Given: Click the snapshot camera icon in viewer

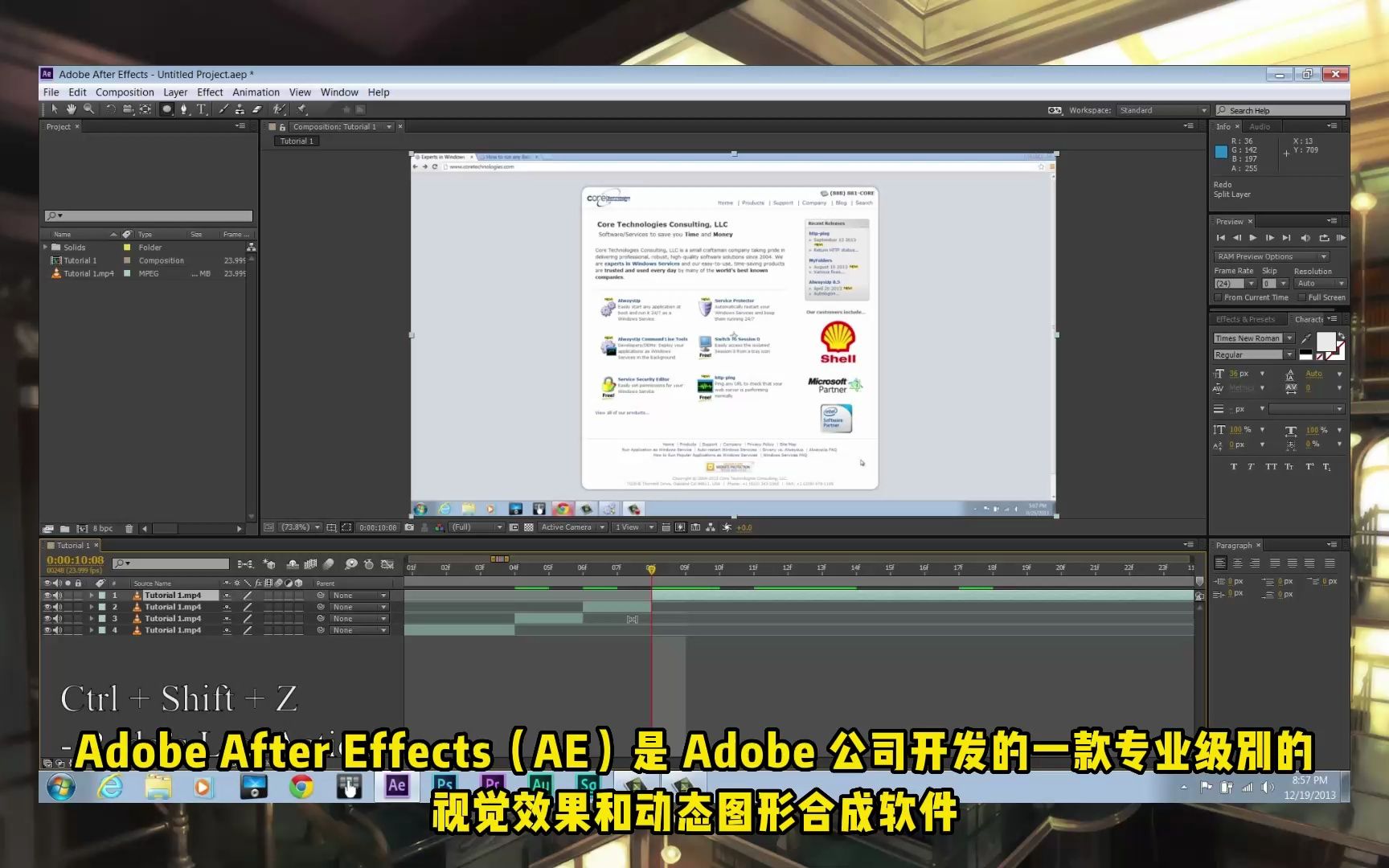Looking at the screenshot, I should [x=409, y=527].
